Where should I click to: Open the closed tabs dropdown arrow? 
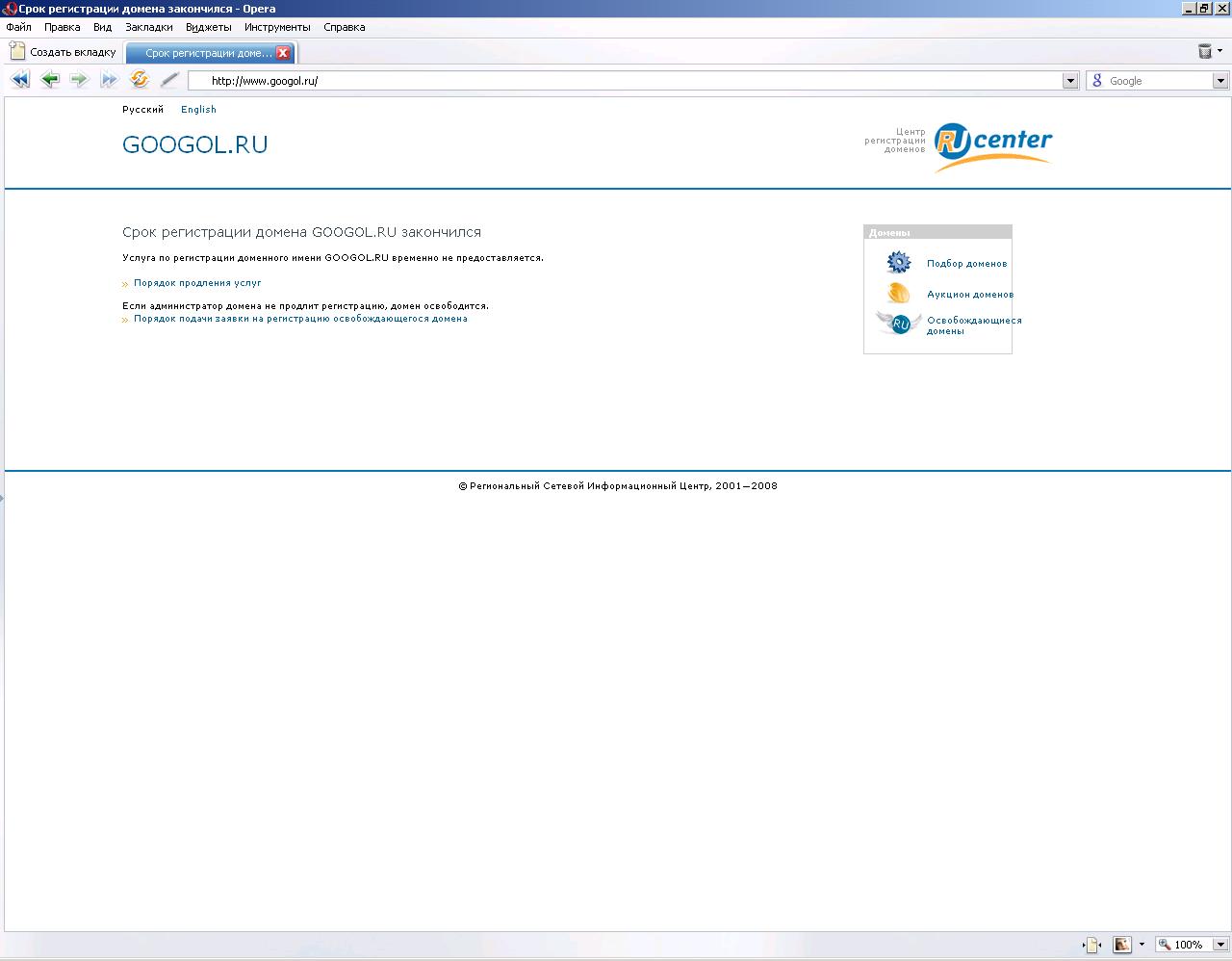1220,51
